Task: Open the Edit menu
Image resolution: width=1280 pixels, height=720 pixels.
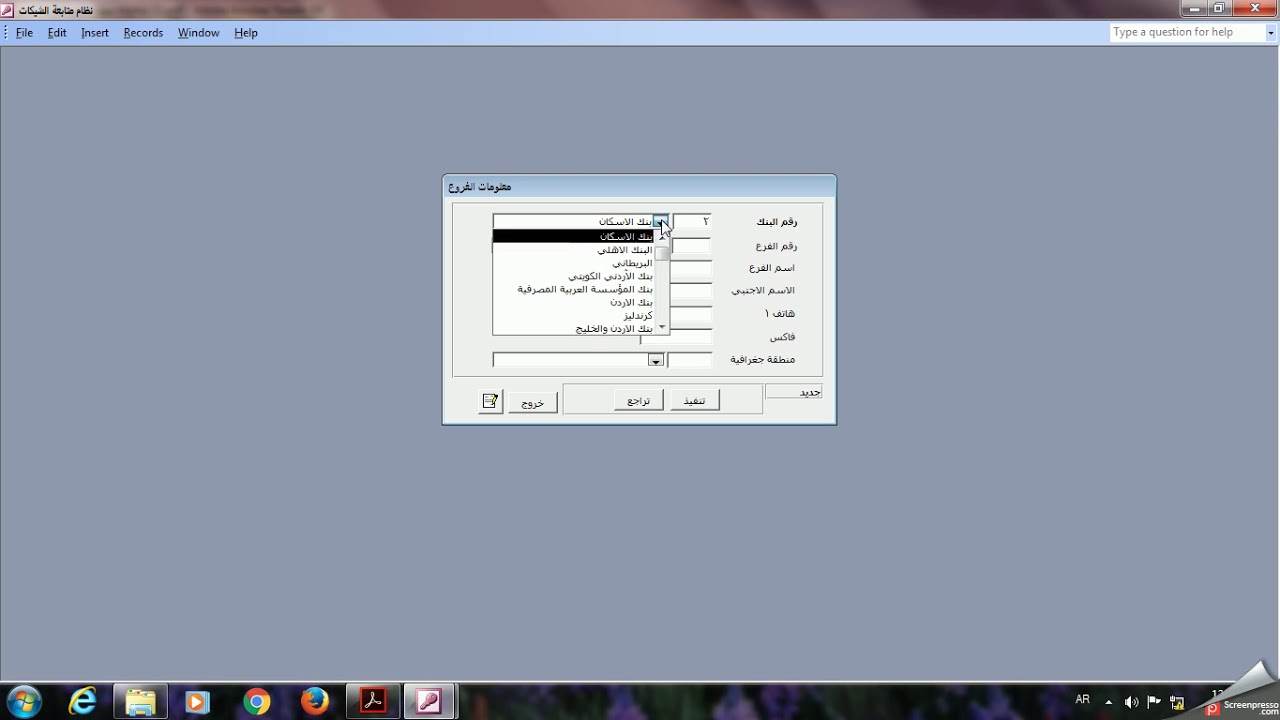Action: pyautogui.click(x=57, y=33)
